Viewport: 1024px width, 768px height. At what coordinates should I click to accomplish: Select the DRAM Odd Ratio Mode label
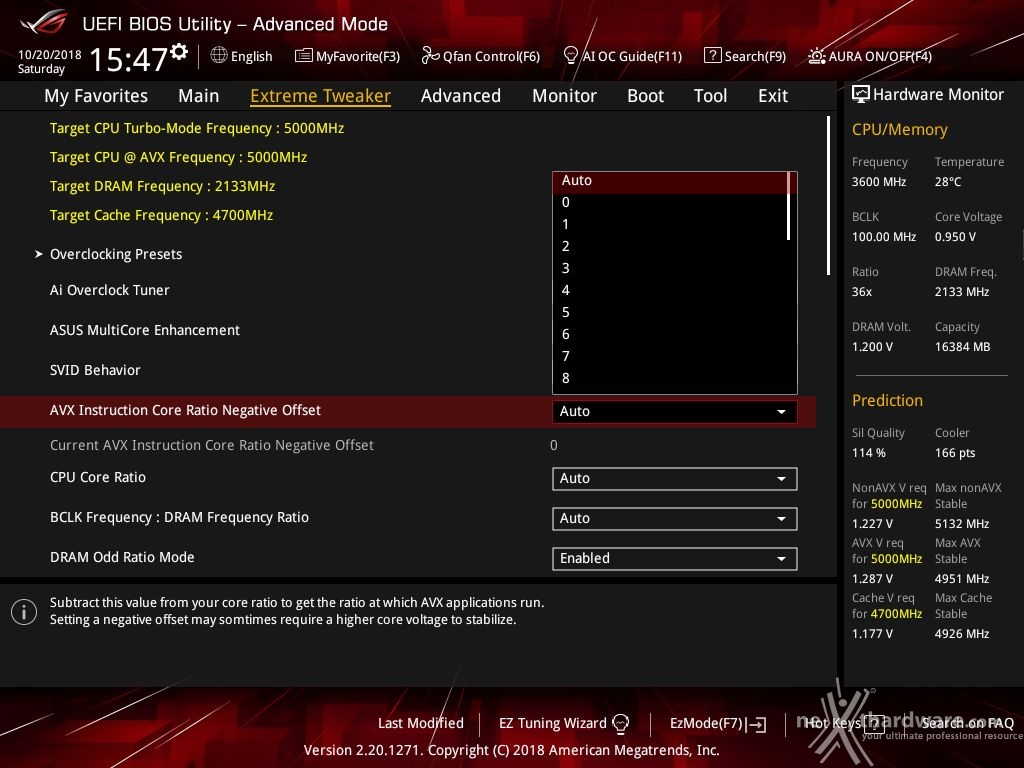click(x=122, y=557)
